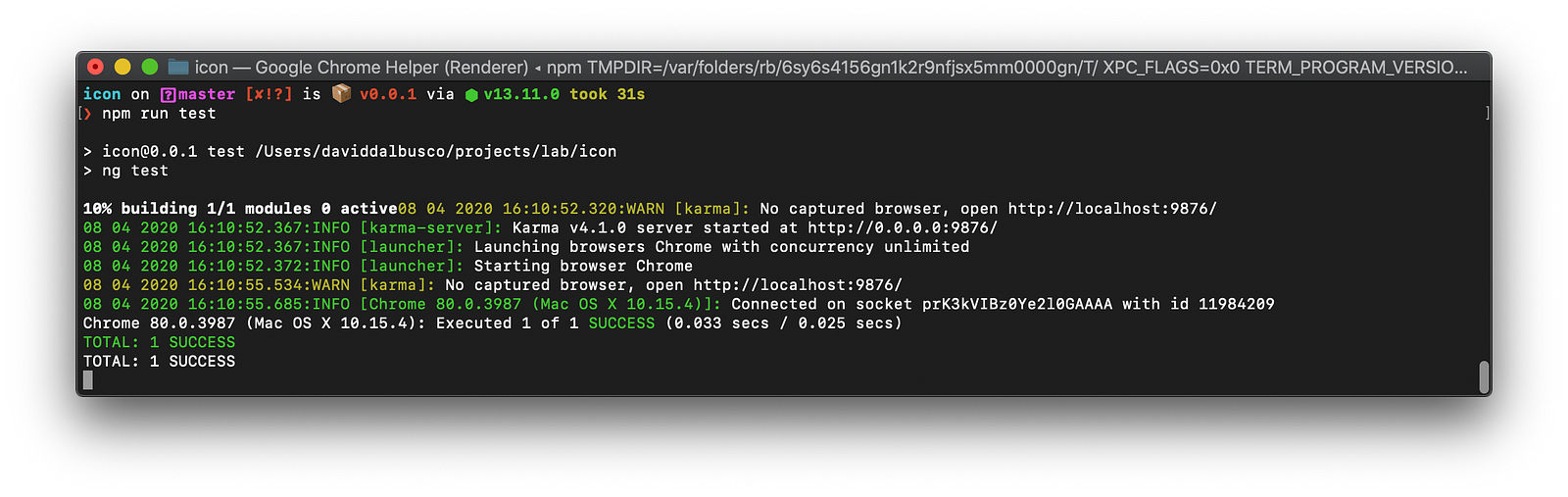Click the green 'TOTAL: 1 SUCCESS' line

[x=159, y=342]
